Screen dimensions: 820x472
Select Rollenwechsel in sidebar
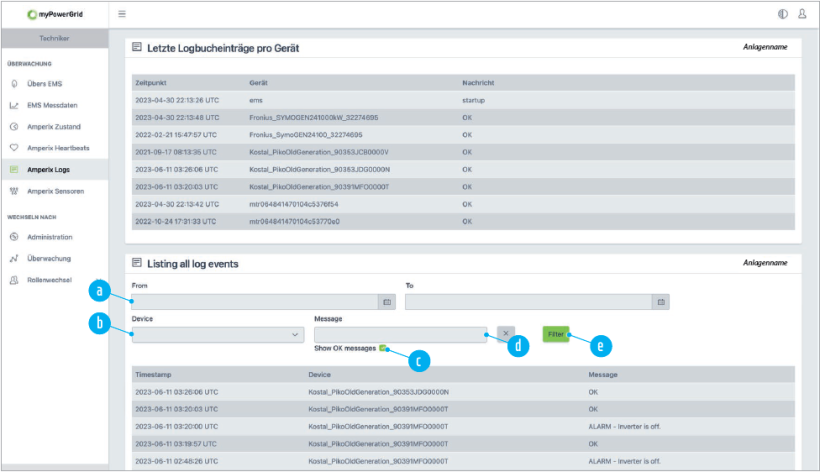point(50,280)
